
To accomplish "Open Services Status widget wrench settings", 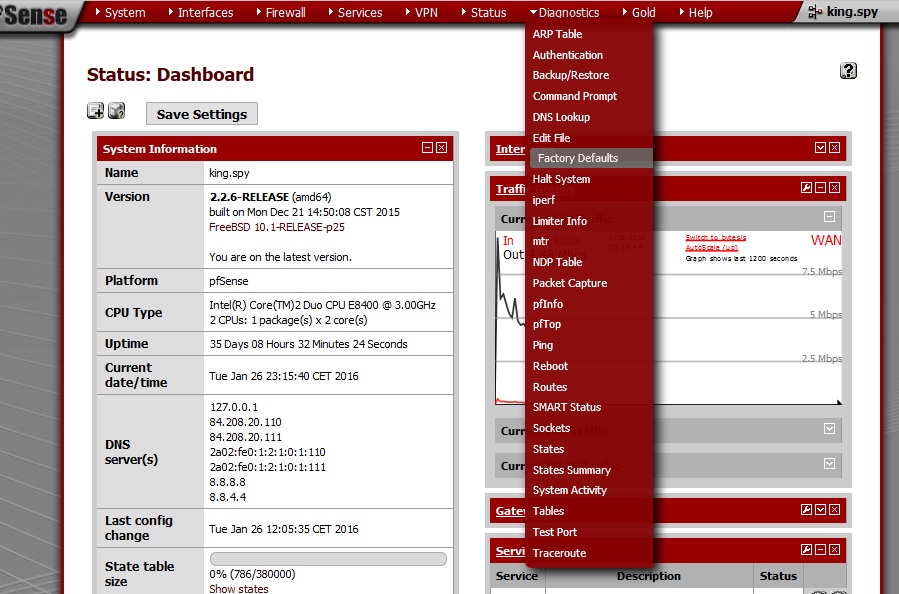I will click(x=806, y=550).
